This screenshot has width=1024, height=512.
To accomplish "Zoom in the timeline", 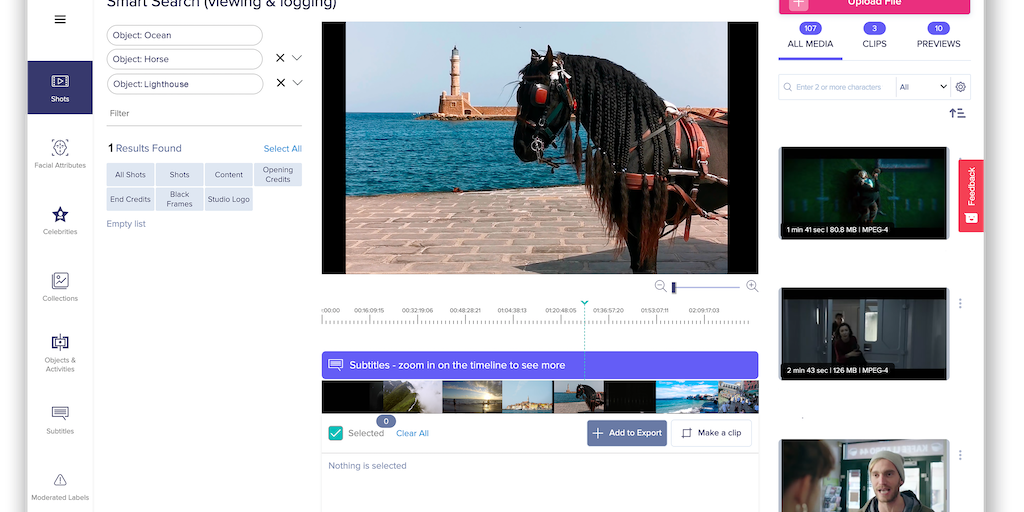I will pos(752,286).
